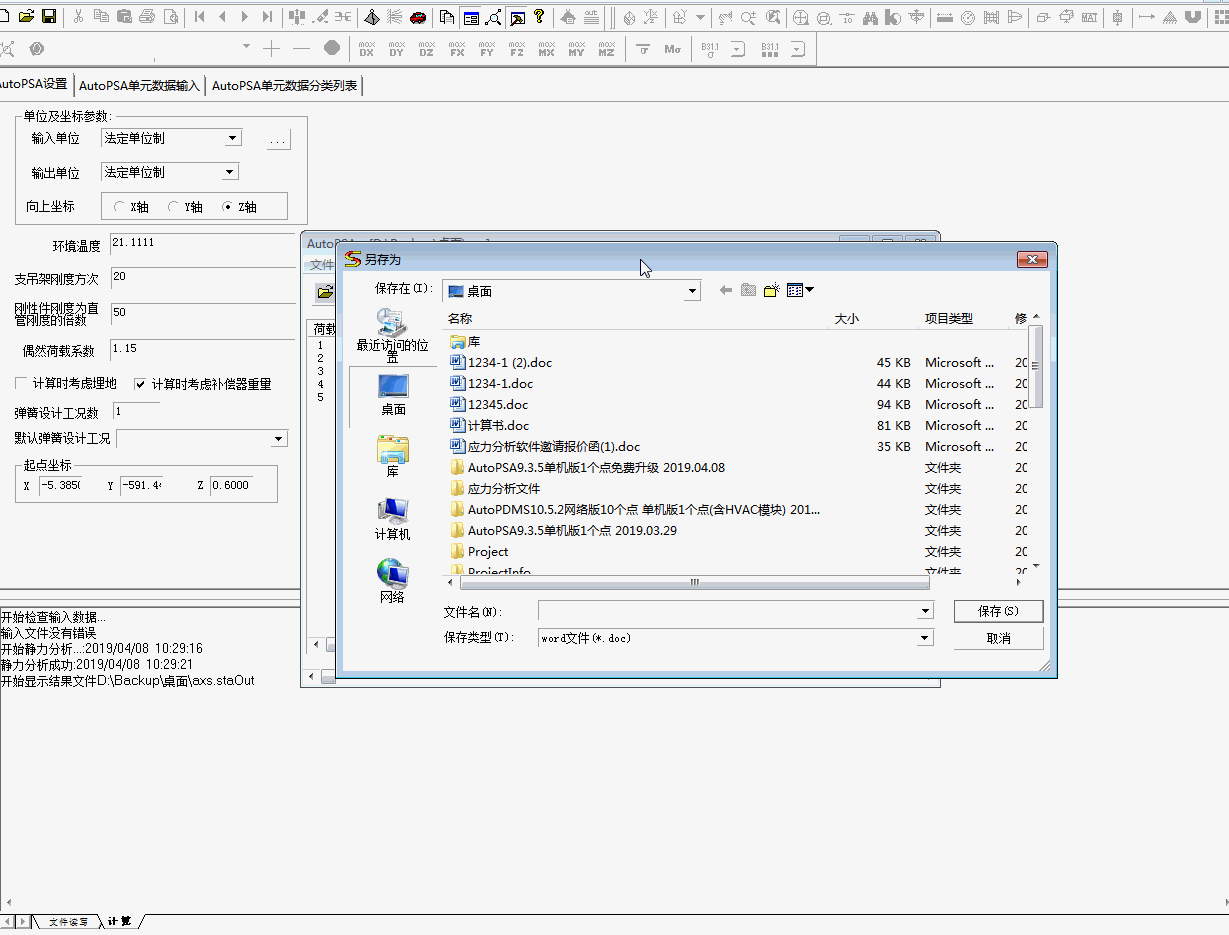Open dropdown arrow beside plus sign in second toolbar

[x=247, y=48]
